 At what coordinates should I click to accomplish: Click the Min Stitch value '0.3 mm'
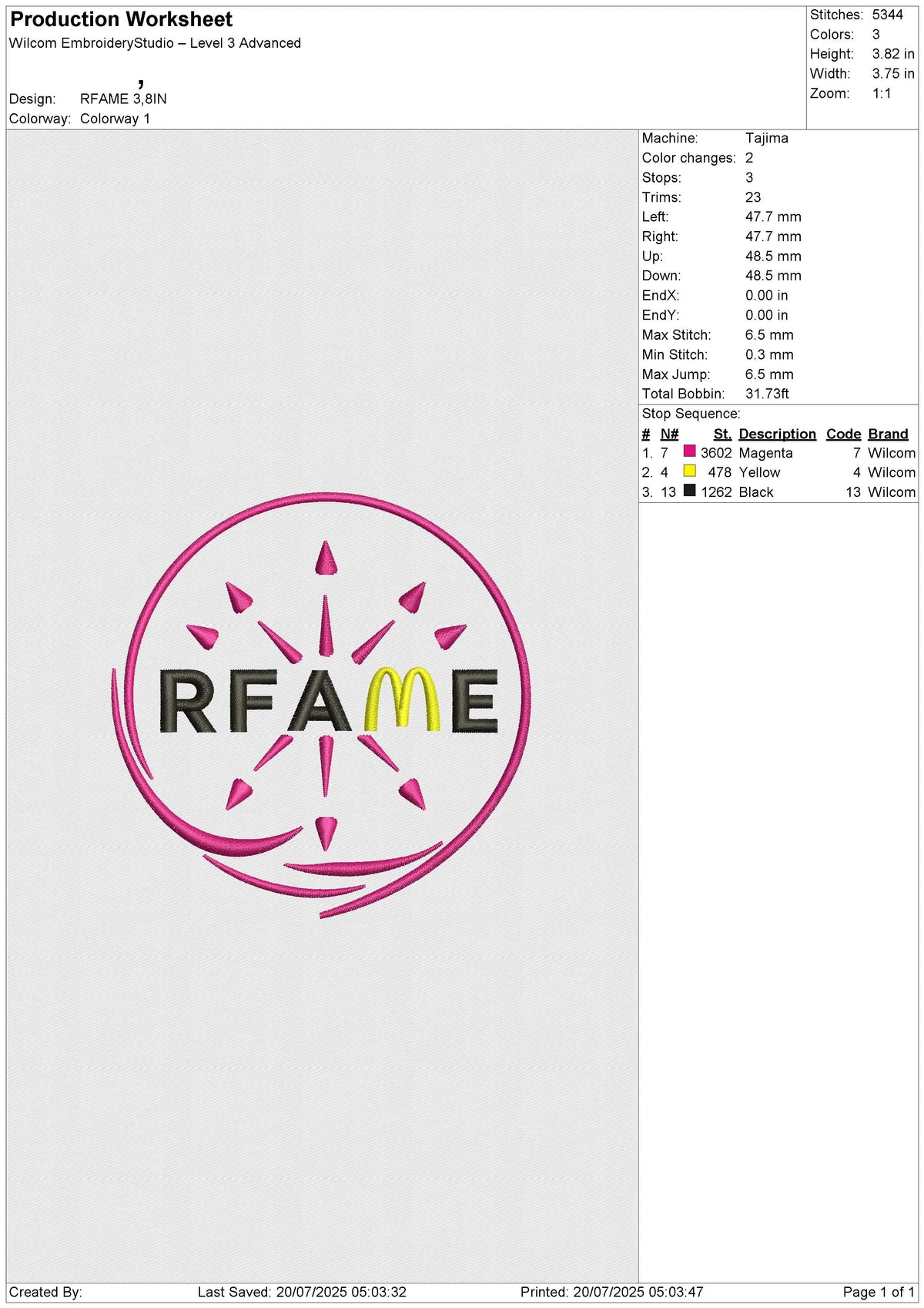pyautogui.click(x=769, y=354)
